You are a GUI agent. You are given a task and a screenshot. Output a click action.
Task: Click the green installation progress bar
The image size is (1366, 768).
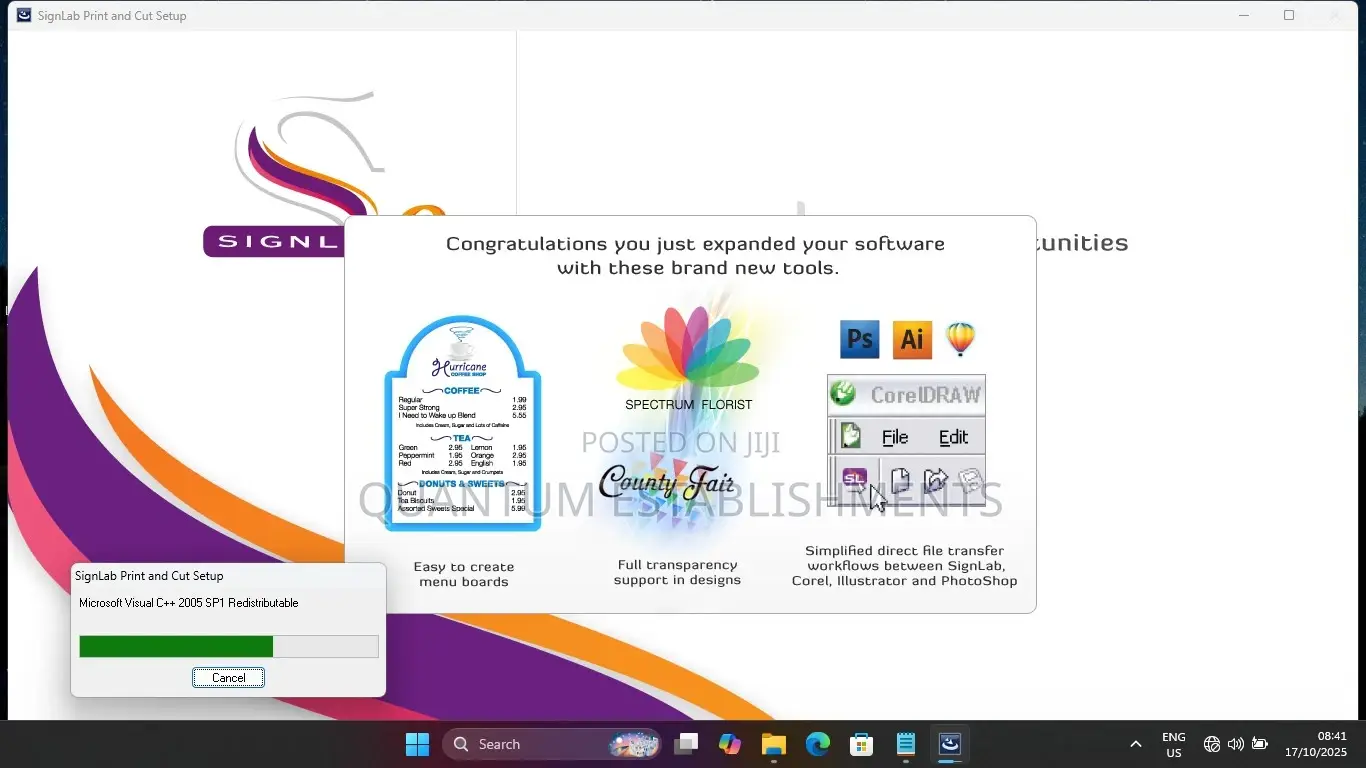tap(228, 646)
